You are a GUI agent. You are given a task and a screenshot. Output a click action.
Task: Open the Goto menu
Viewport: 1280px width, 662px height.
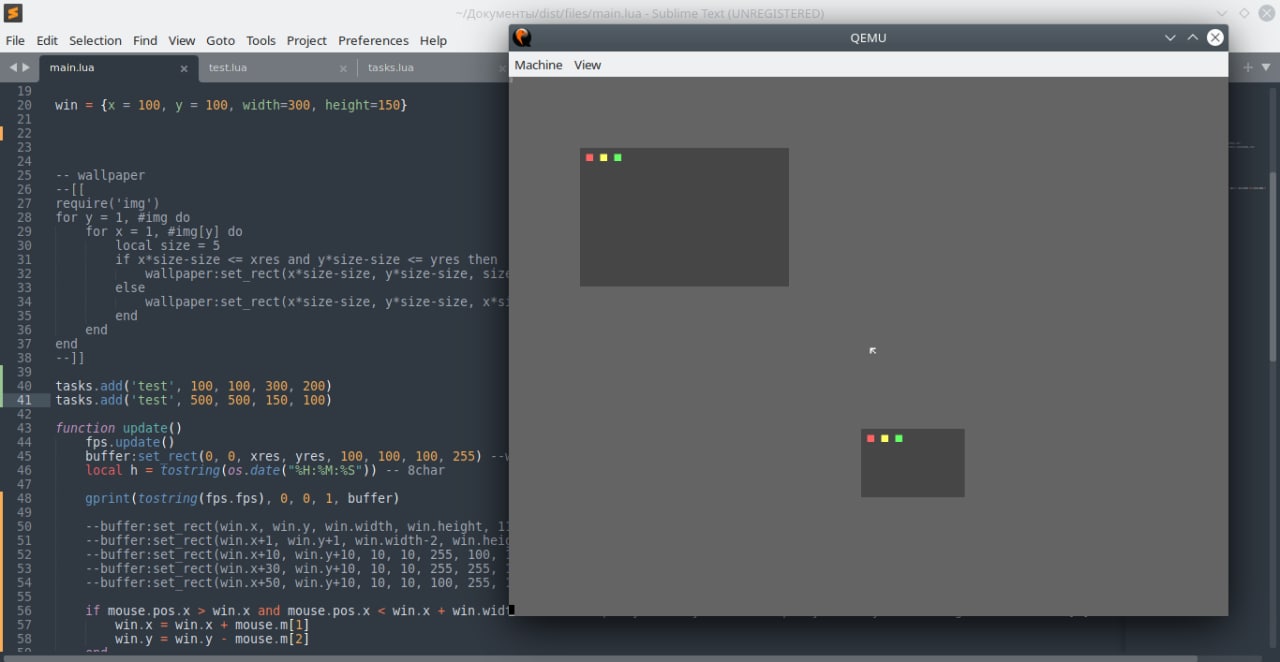click(220, 41)
